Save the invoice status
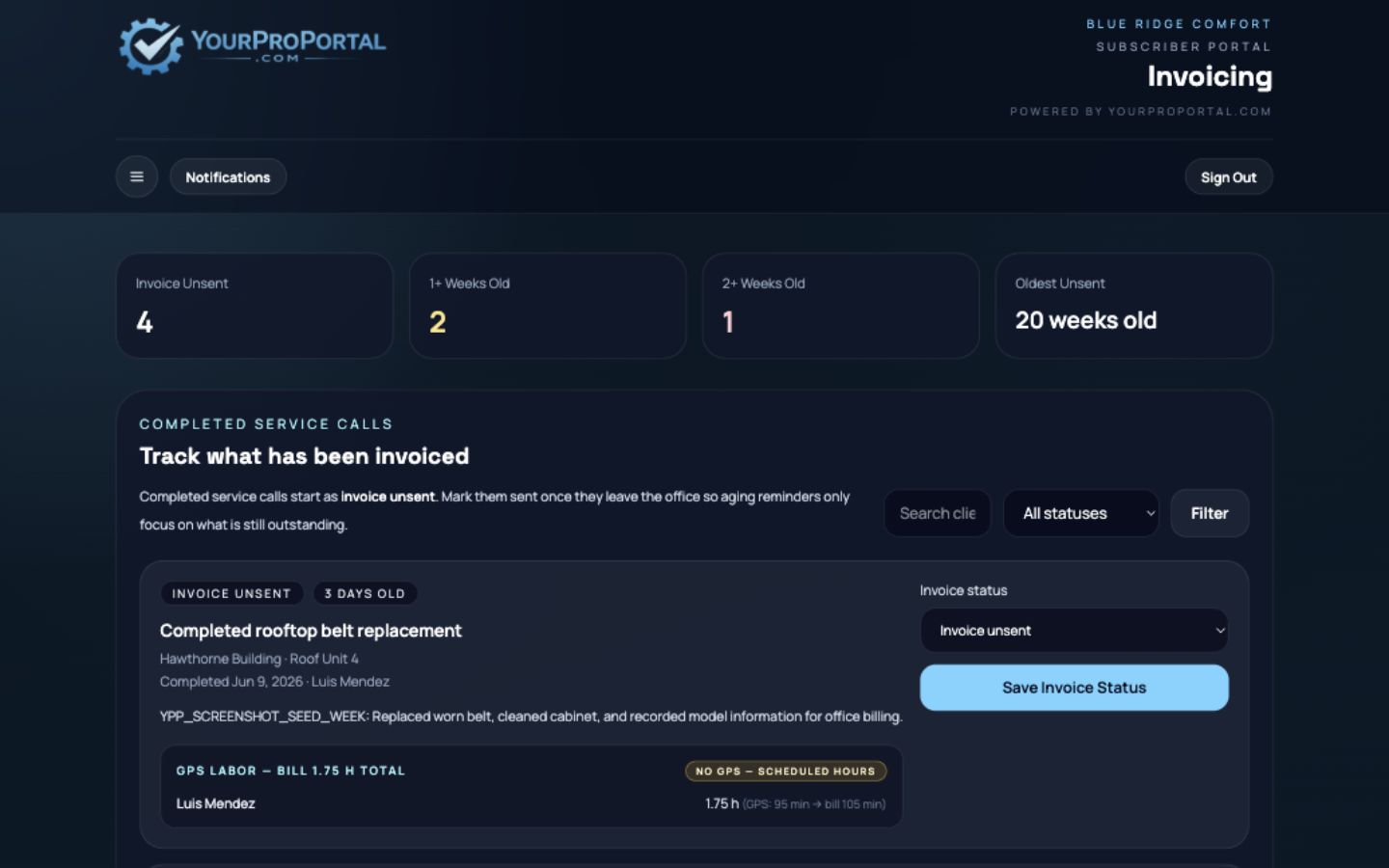1389x868 pixels. (1074, 688)
